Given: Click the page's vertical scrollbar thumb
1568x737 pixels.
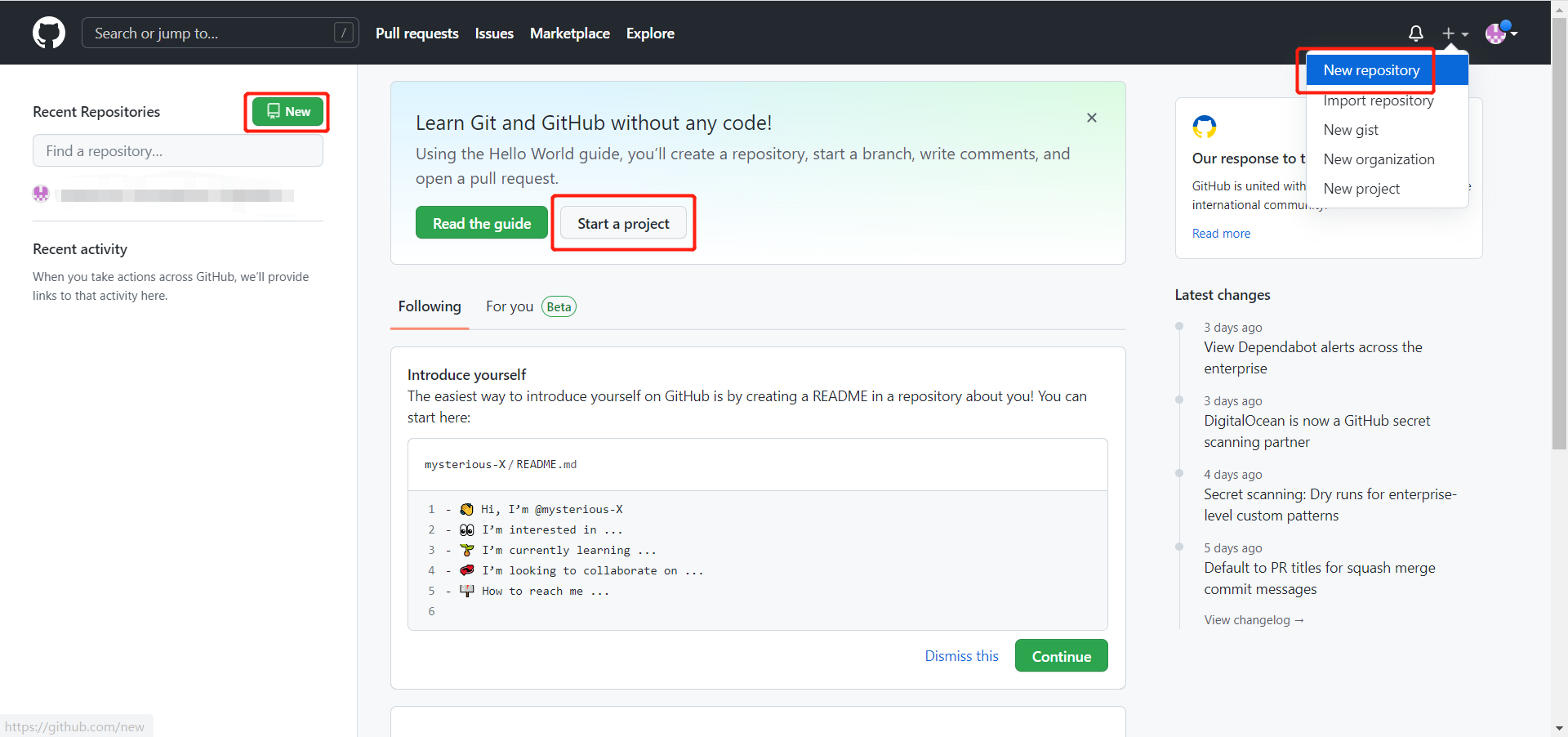Looking at the screenshot, I should click(x=1559, y=237).
